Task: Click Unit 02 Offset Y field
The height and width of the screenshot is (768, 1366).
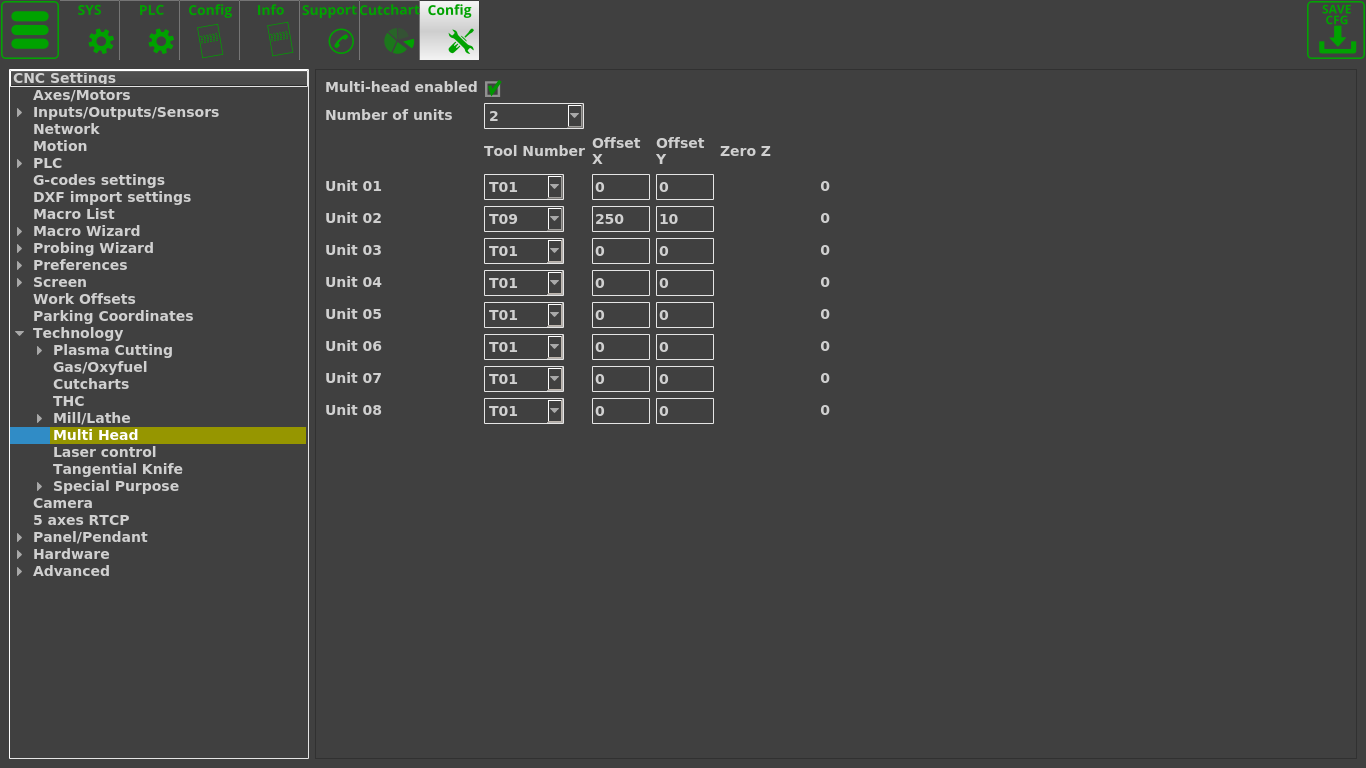Action: pos(684,219)
